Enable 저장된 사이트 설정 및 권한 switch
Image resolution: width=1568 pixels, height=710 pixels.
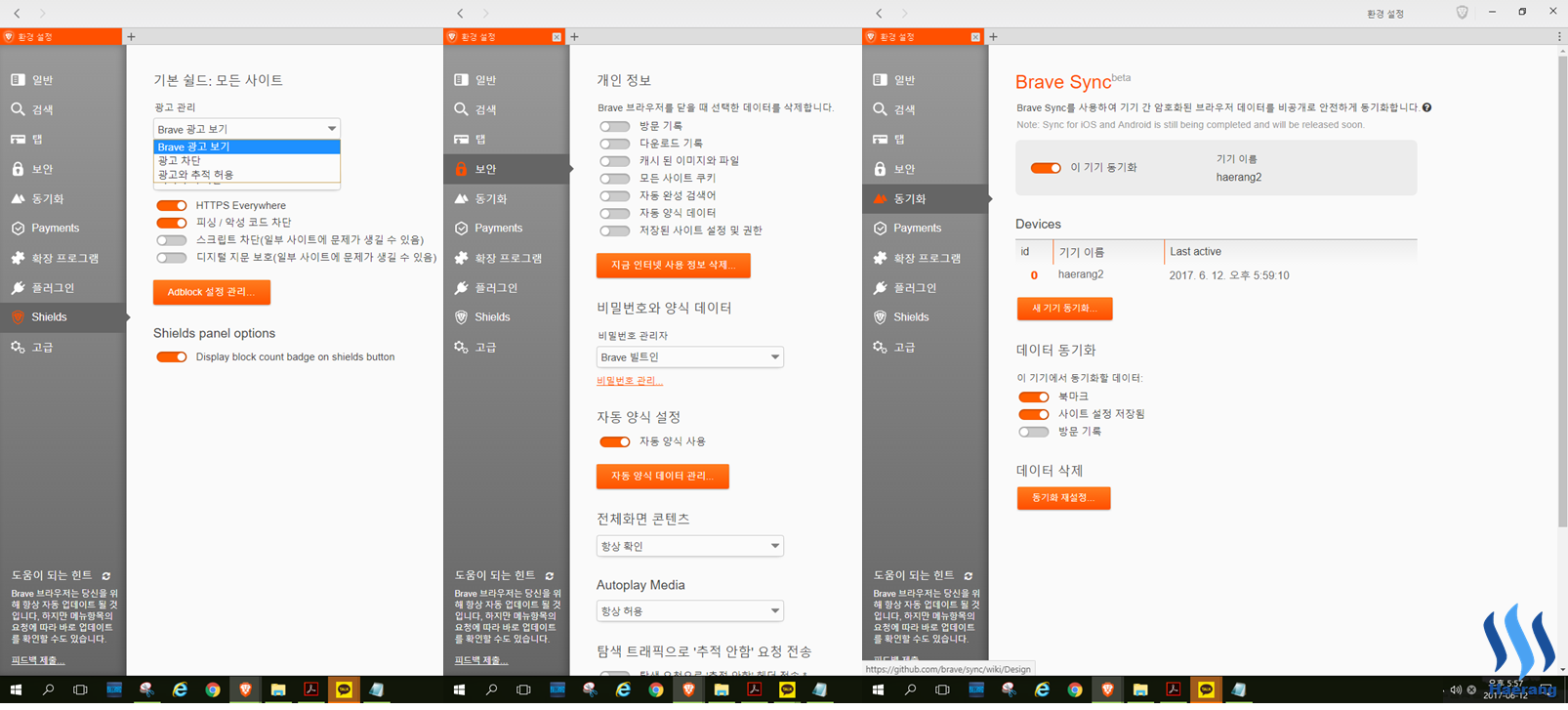pos(615,230)
